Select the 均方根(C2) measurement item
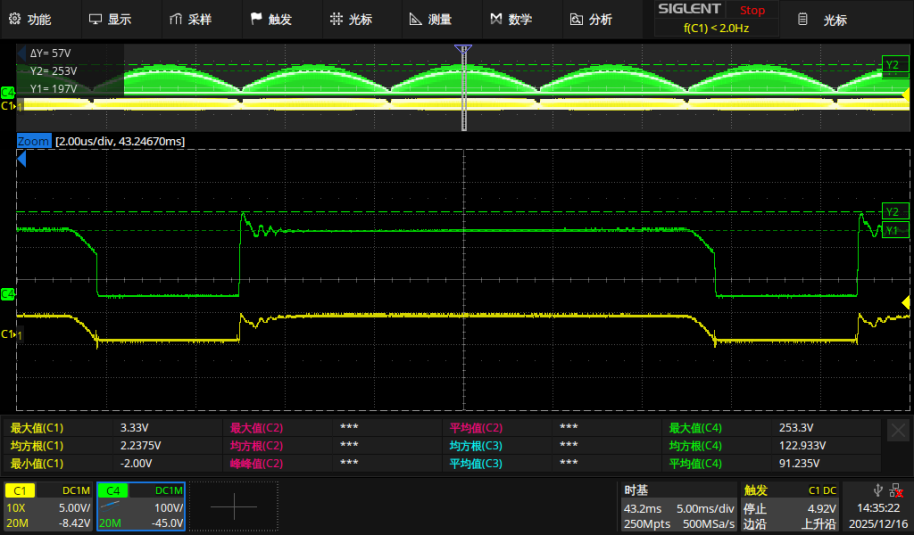 (x=256, y=446)
